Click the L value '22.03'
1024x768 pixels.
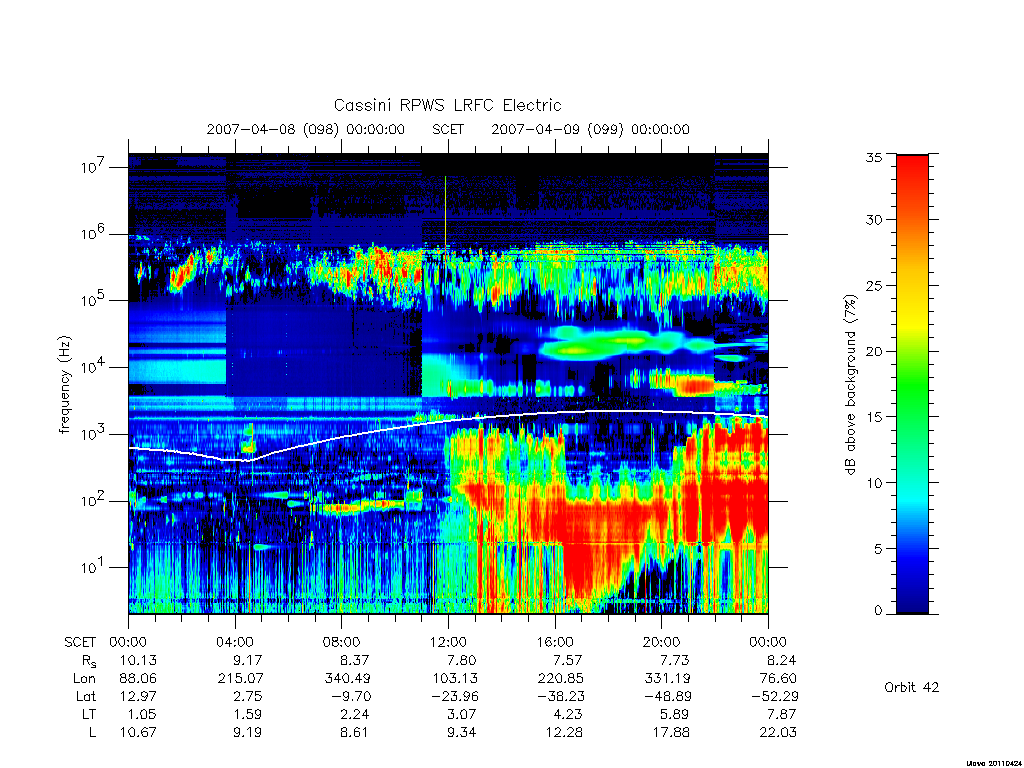coord(778,732)
